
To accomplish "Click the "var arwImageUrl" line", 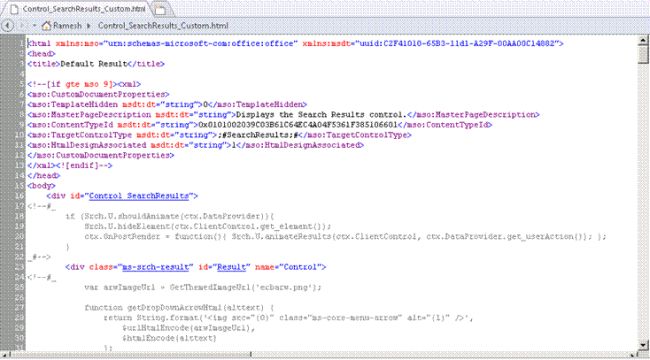I will (x=203, y=287).
